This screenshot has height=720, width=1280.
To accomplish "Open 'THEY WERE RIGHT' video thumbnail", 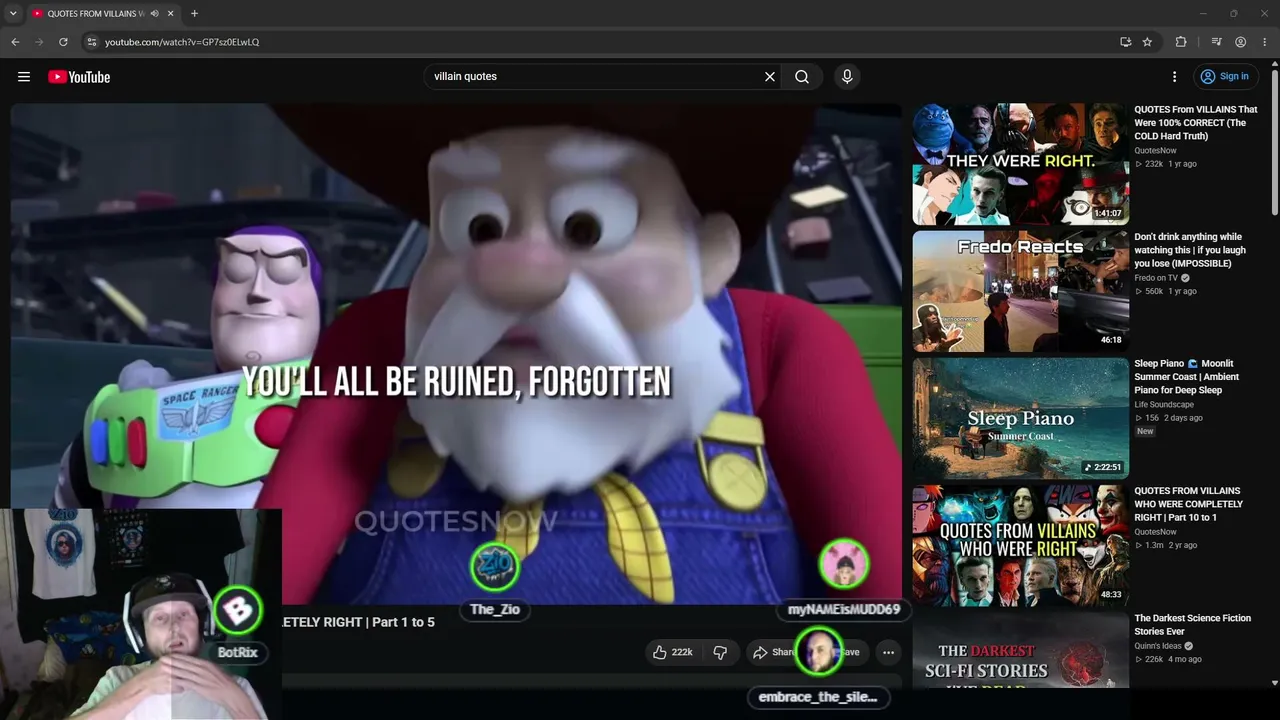I will pos(1020,164).
